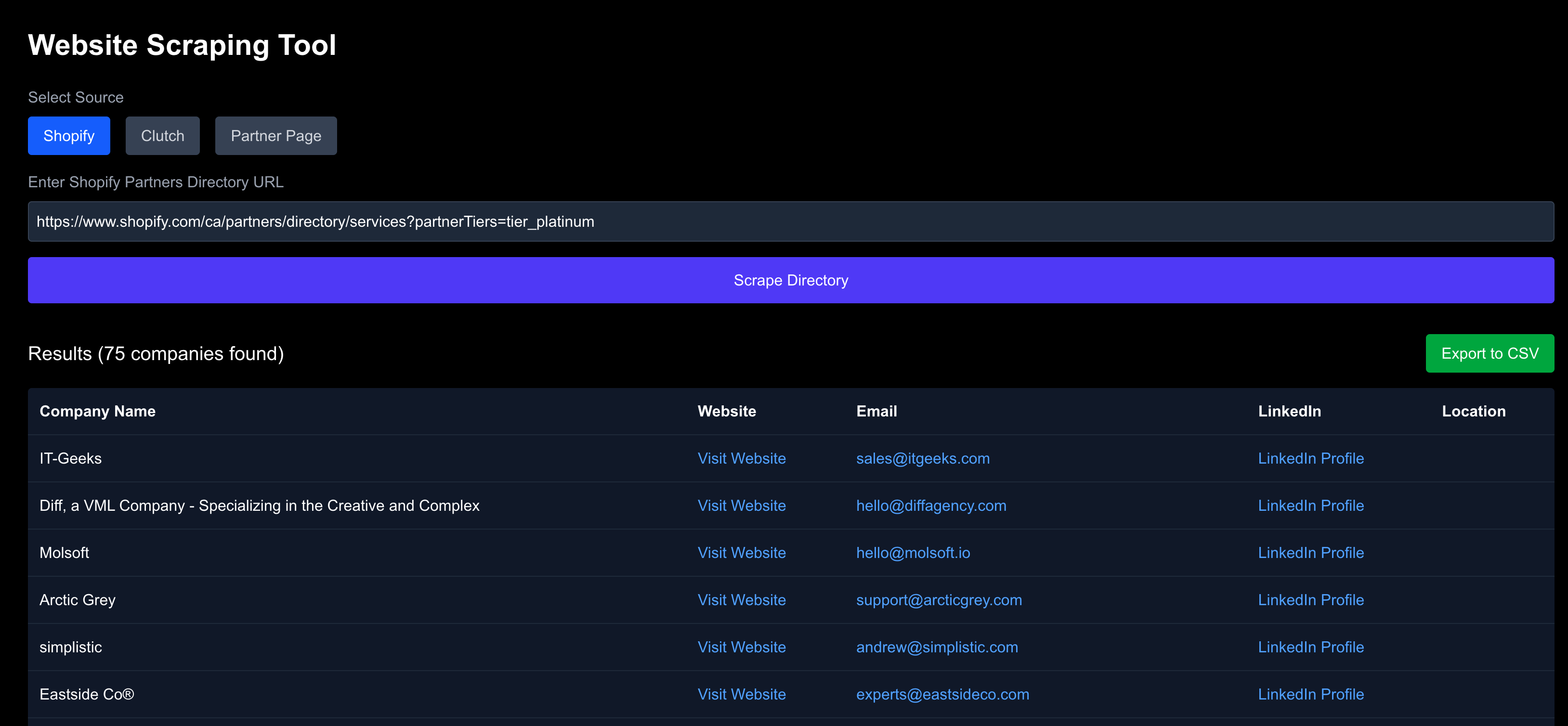Email sales@itgeeks.com
The image size is (1568, 726).
923,458
